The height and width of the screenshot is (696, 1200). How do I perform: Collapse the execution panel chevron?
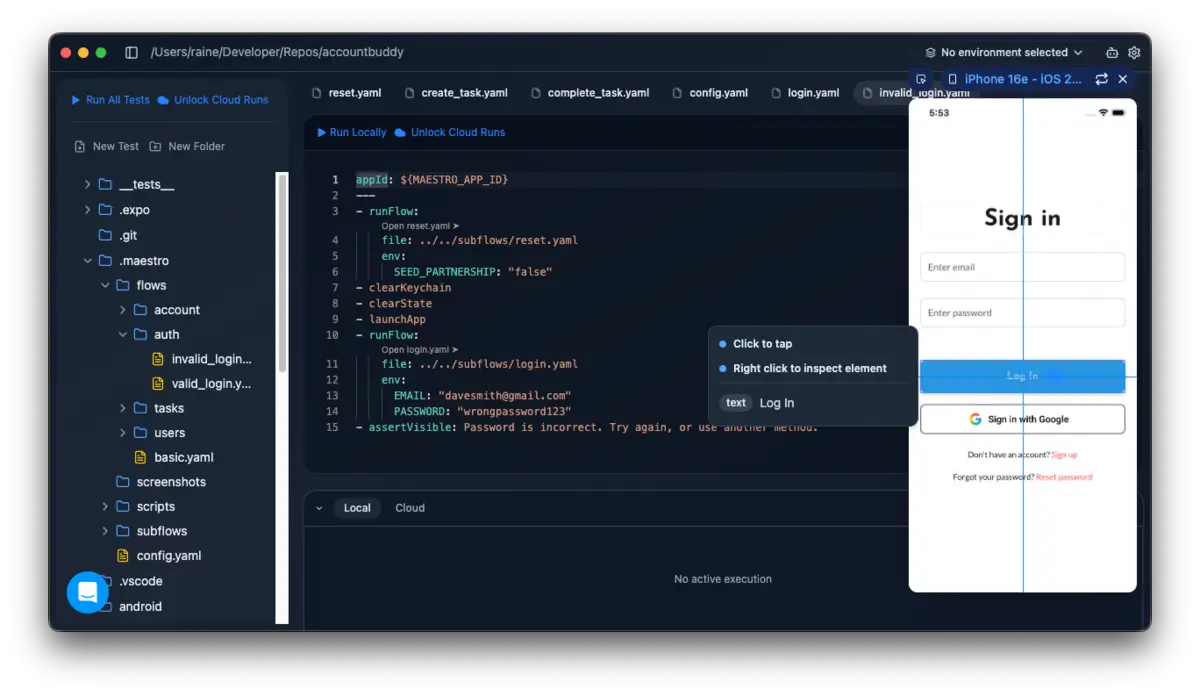point(319,508)
